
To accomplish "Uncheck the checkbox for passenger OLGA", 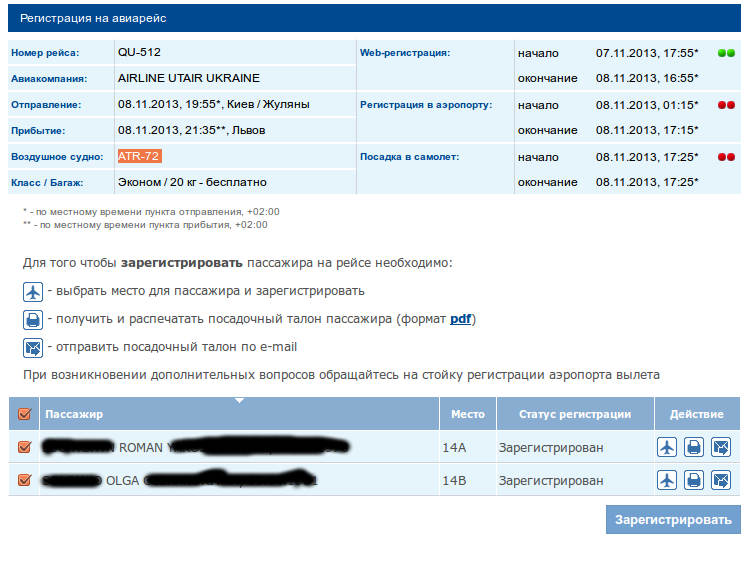I will click(x=25, y=481).
